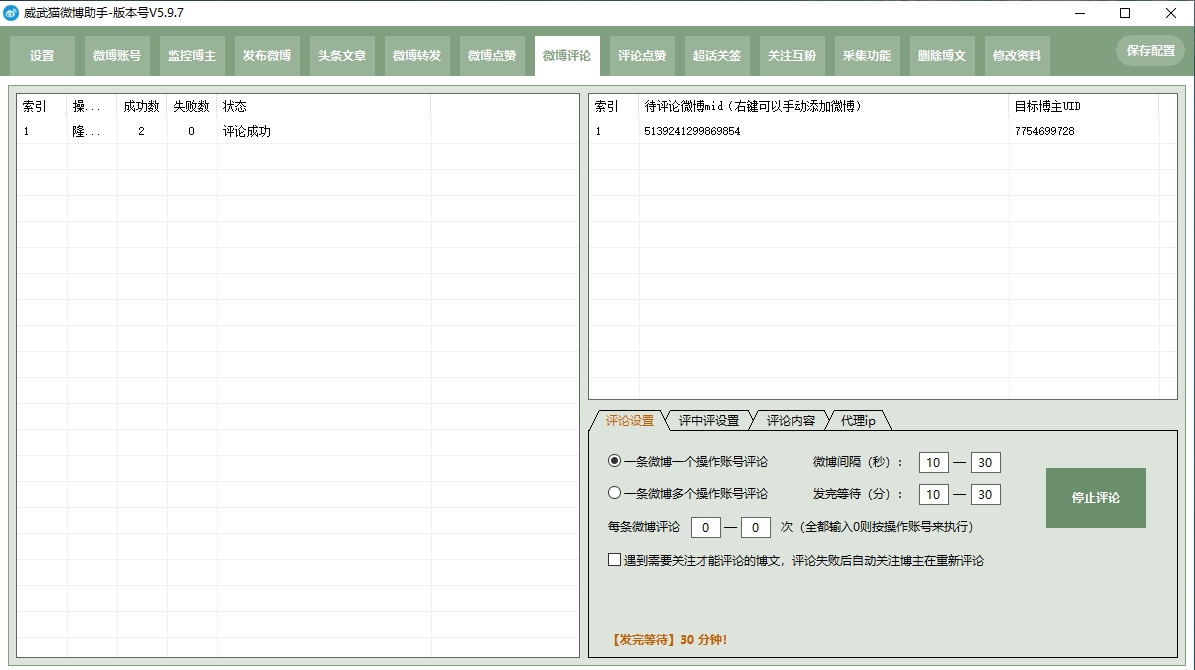Go to the 发布微博 tab
This screenshot has width=1195, height=670.
tap(267, 56)
